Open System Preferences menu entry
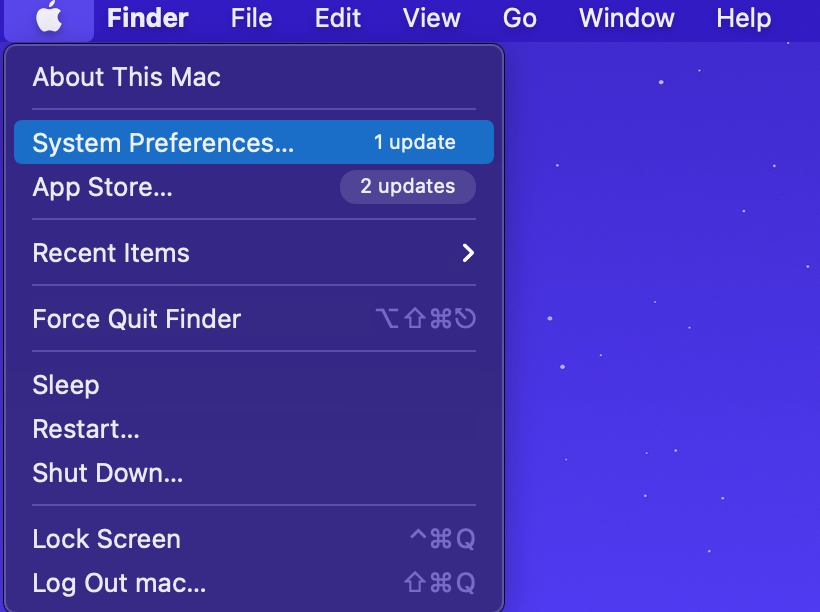The image size is (820, 612). click(163, 143)
